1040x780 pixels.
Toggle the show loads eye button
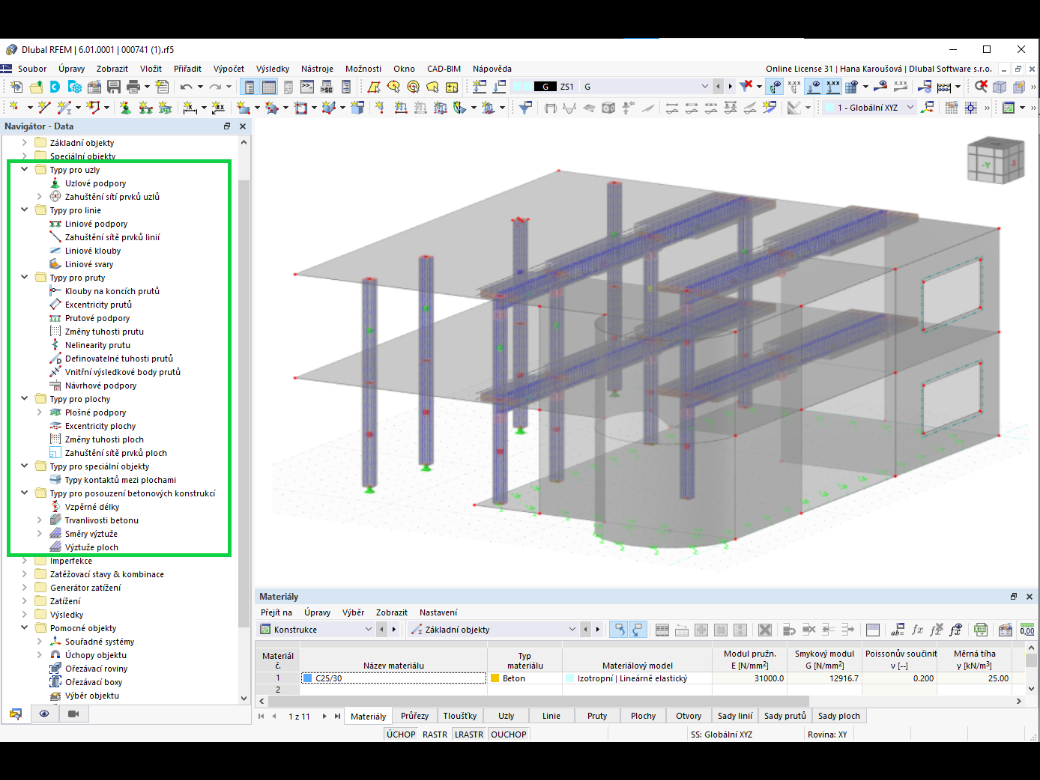click(x=813, y=86)
